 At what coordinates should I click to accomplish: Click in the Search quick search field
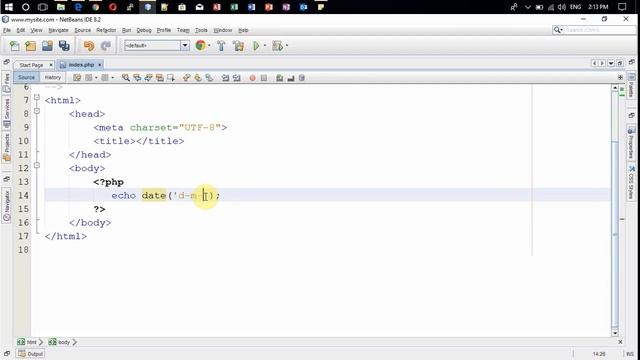tap(595, 30)
